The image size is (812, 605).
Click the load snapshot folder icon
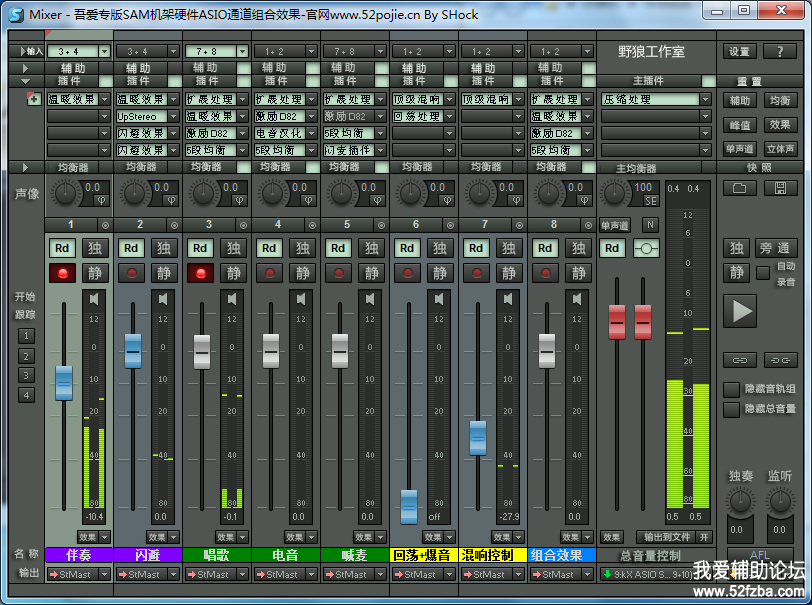tap(739, 187)
